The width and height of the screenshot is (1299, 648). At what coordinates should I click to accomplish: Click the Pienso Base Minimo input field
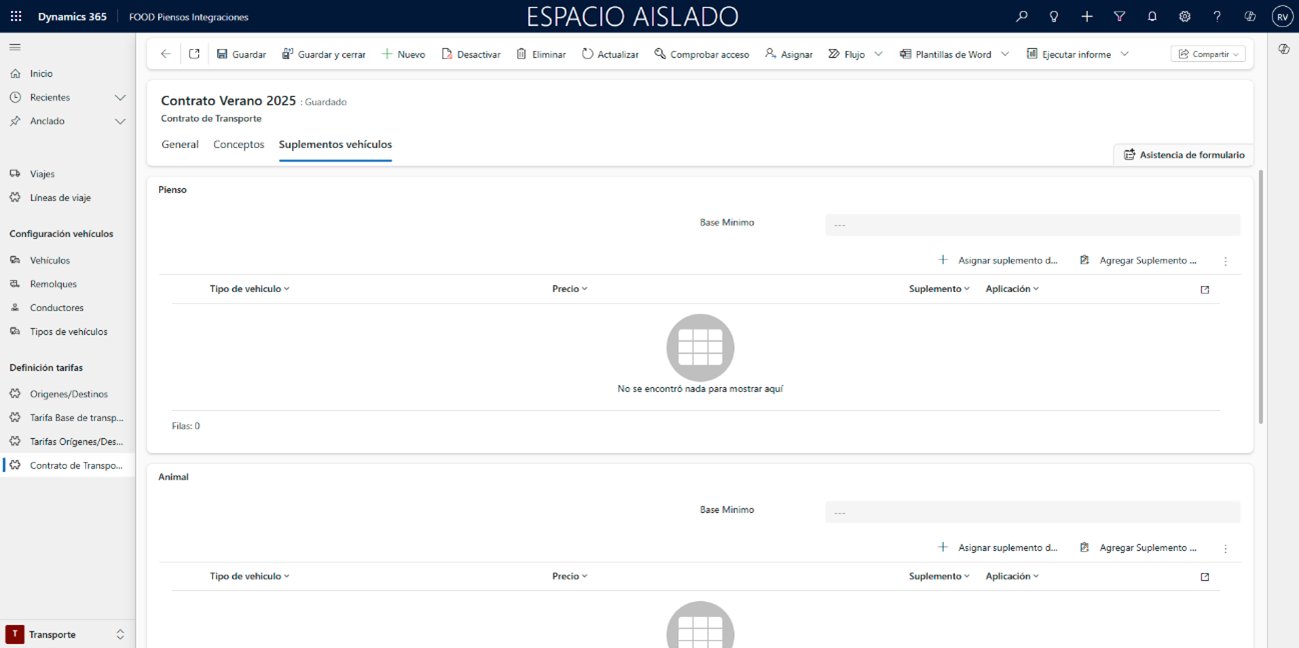[1032, 225]
